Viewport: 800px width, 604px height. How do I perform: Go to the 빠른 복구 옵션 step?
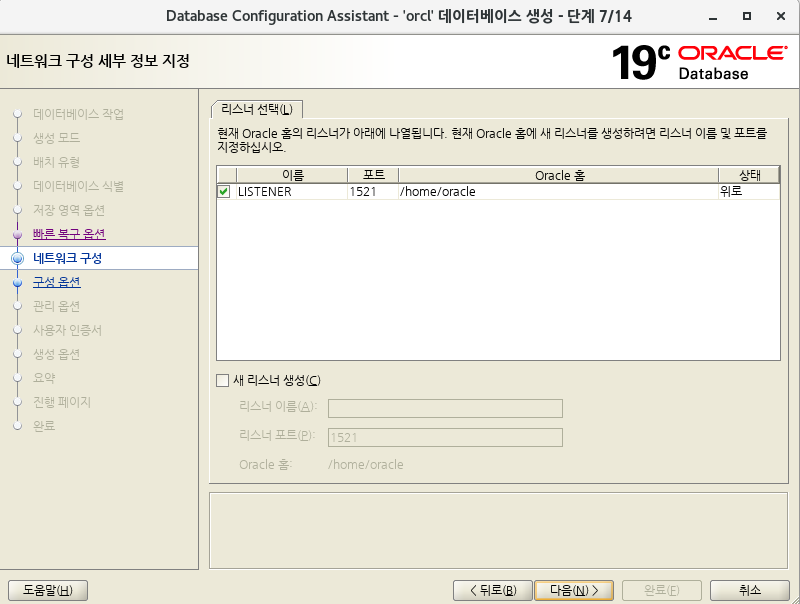[x=69, y=234]
